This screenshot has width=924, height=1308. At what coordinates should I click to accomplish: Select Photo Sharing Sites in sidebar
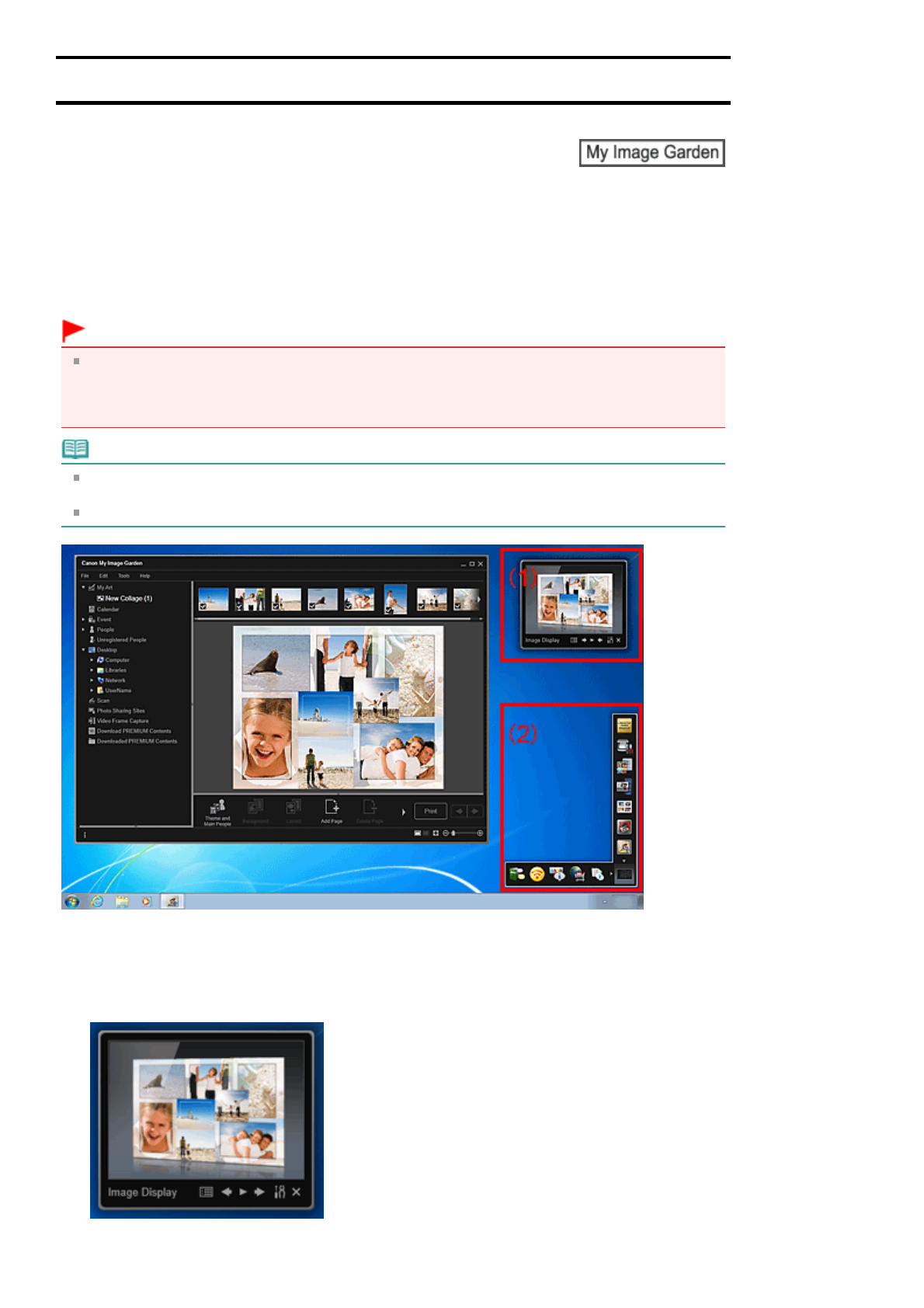click(x=120, y=711)
